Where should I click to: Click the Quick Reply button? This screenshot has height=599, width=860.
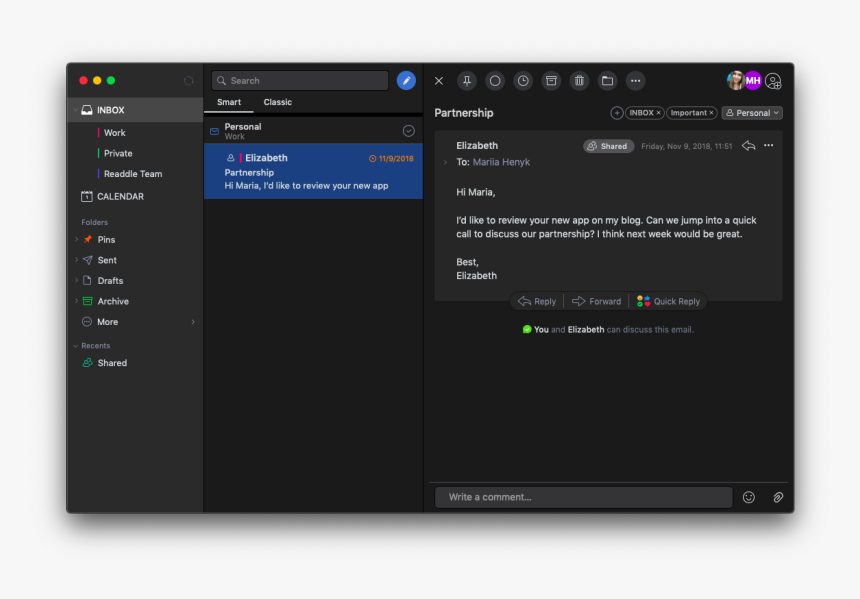click(x=668, y=301)
